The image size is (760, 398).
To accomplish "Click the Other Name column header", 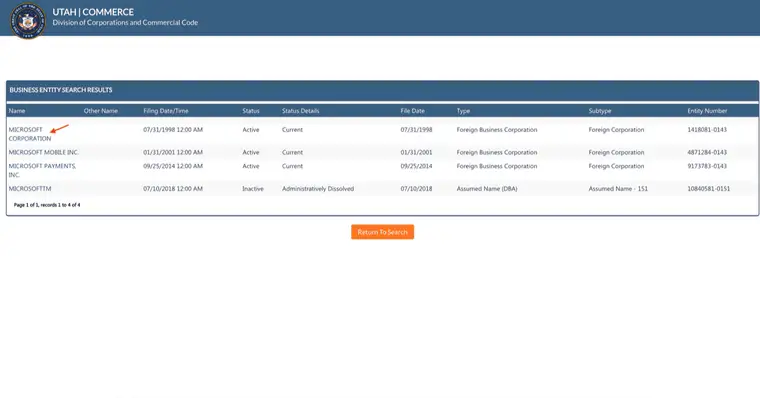I will click(101, 111).
